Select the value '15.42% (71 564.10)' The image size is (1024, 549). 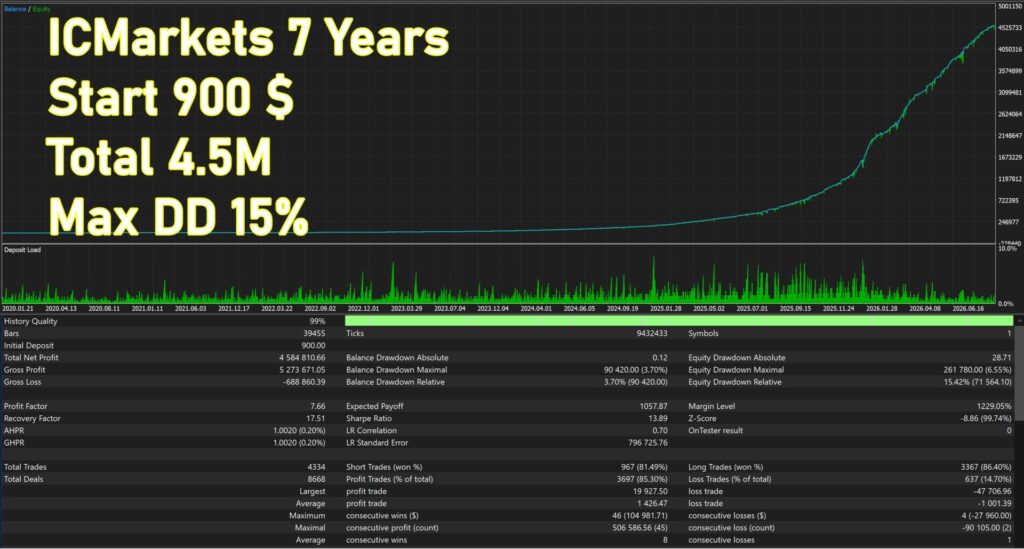point(978,382)
